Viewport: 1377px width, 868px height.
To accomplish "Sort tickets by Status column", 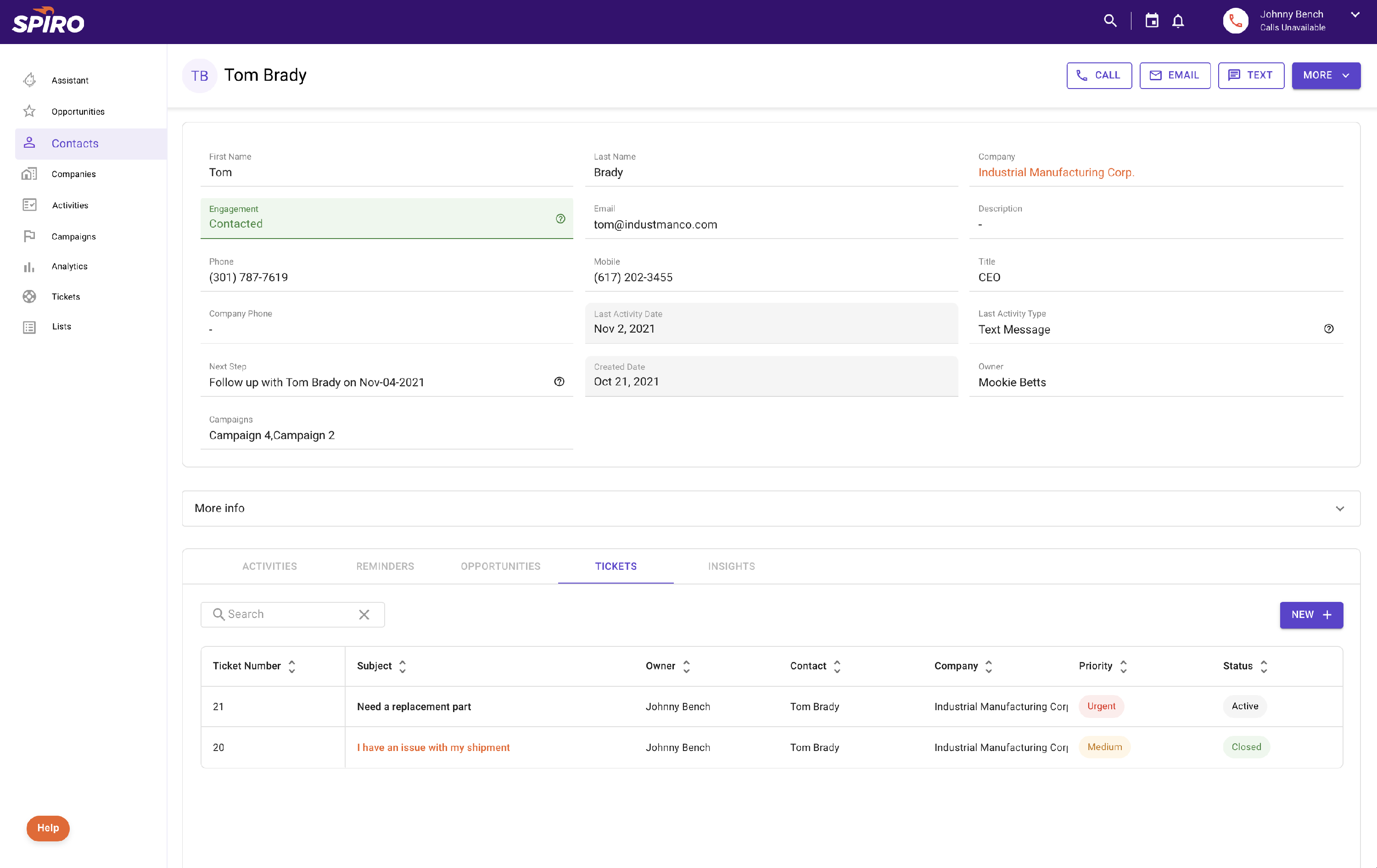I will point(1263,666).
